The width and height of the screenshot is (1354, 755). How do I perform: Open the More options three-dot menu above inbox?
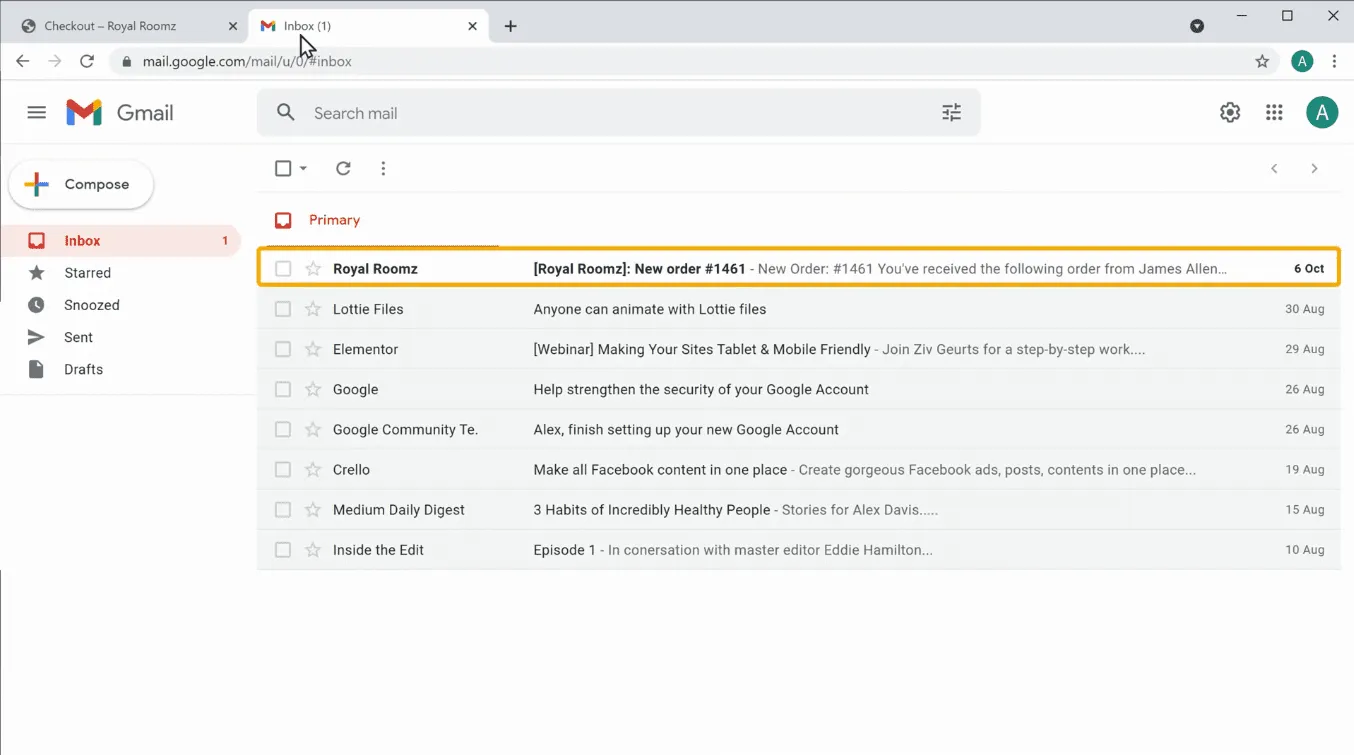[383, 169]
